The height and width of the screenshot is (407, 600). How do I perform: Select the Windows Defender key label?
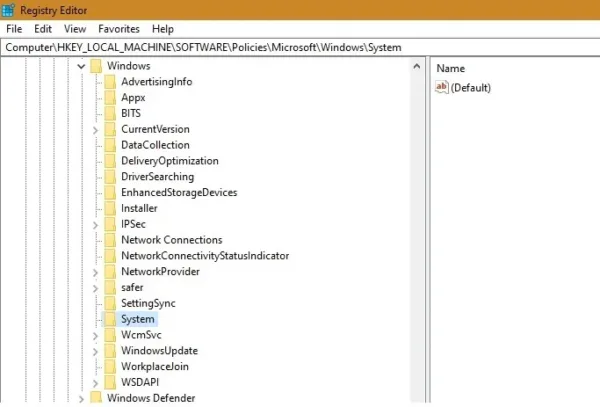click(x=151, y=398)
